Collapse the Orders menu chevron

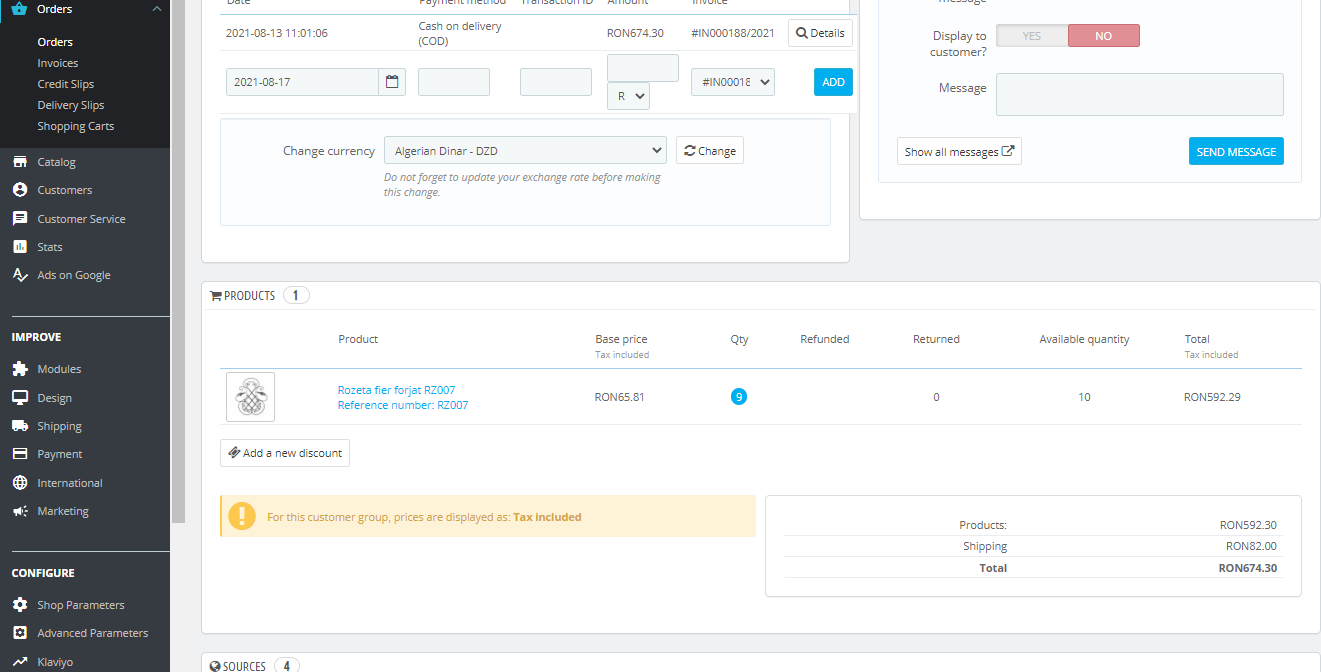pyautogui.click(x=156, y=9)
